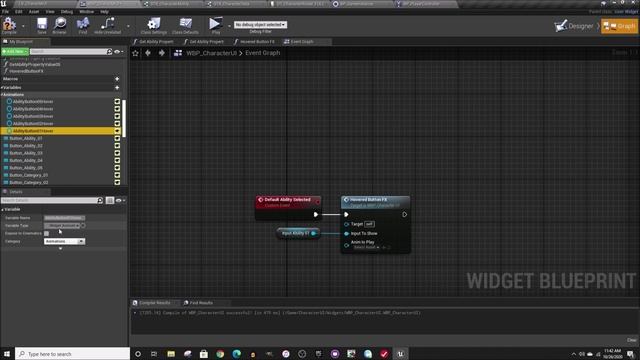Viewport: 640px width, 360px height.
Task: Open Class Settings
Action: [154, 26]
